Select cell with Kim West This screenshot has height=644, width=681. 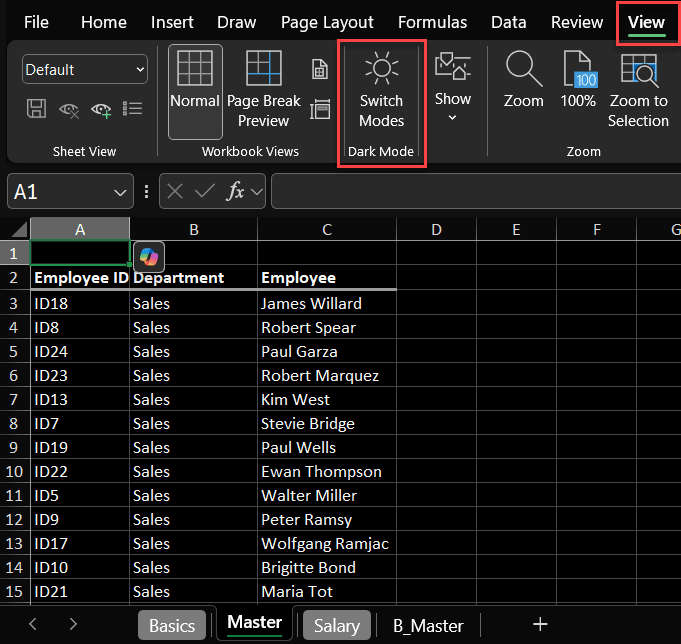click(x=327, y=399)
